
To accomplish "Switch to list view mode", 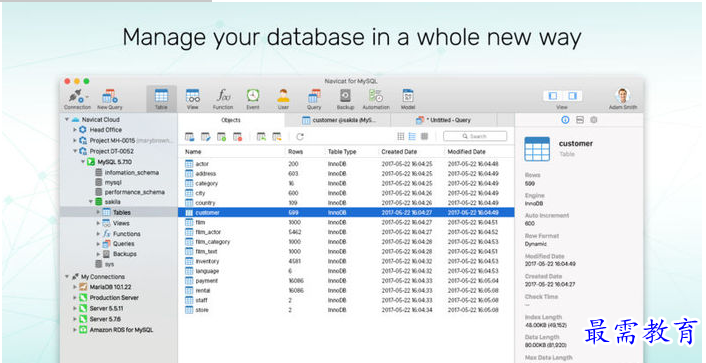I will coord(412,136).
